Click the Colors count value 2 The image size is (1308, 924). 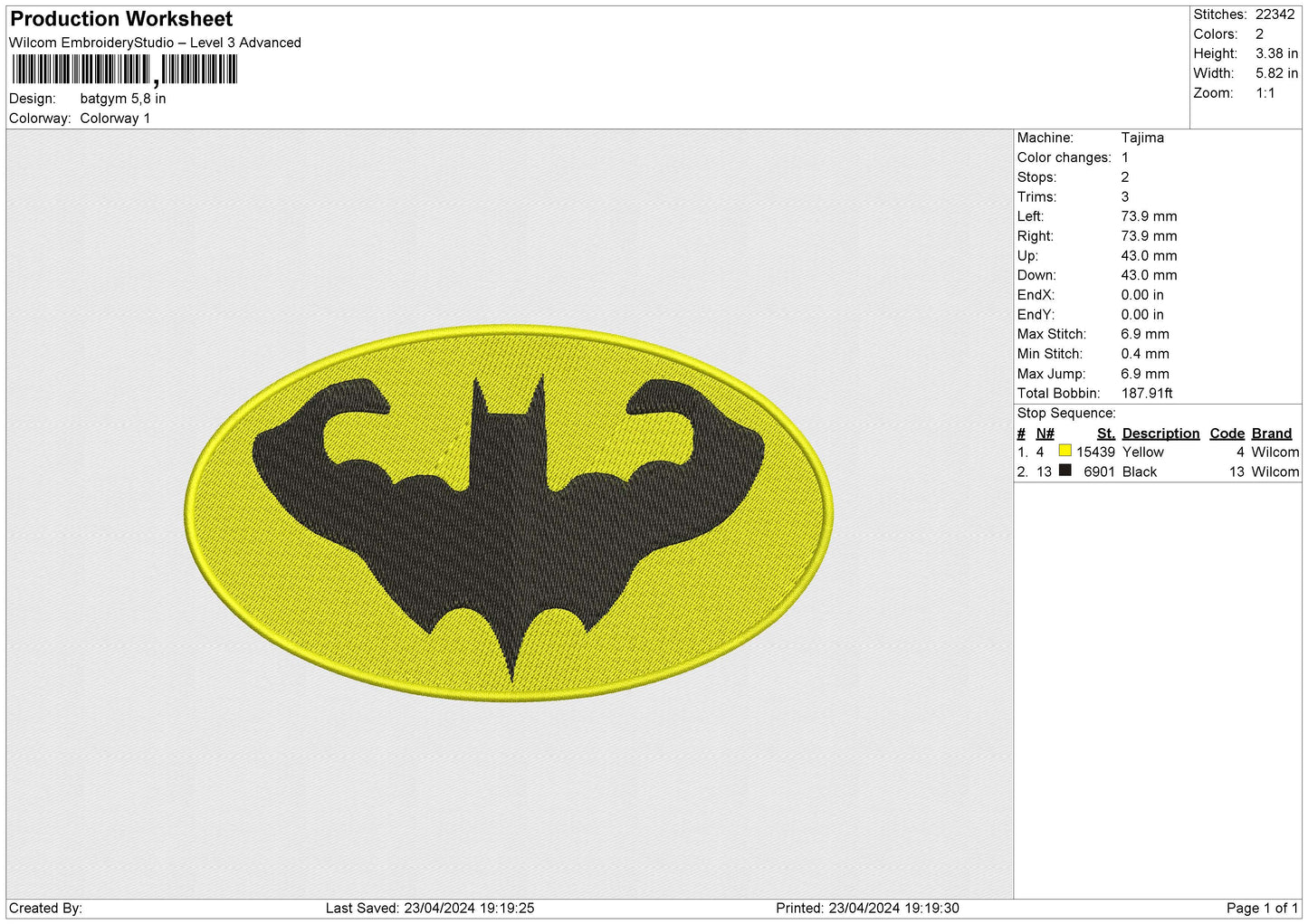pyautogui.click(x=1259, y=34)
